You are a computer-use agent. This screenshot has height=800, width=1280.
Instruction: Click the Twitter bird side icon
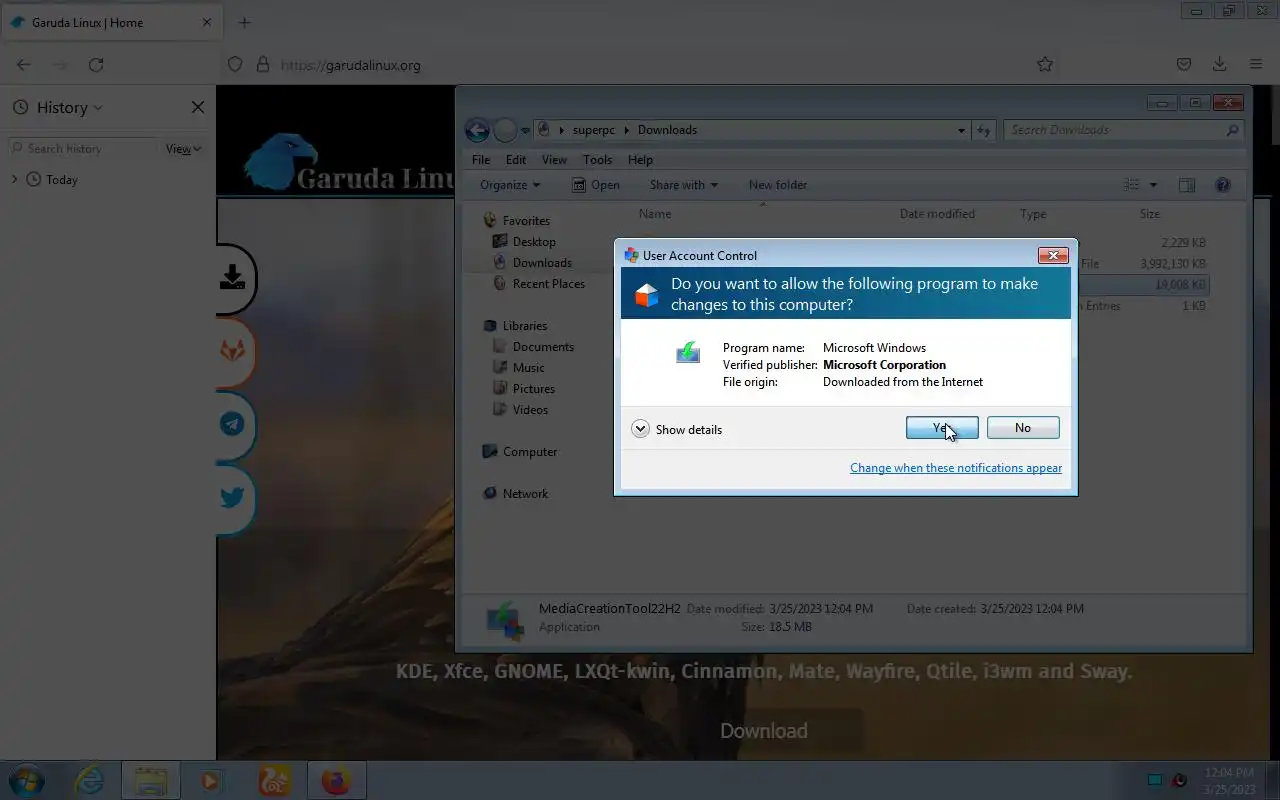click(x=232, y=497)
